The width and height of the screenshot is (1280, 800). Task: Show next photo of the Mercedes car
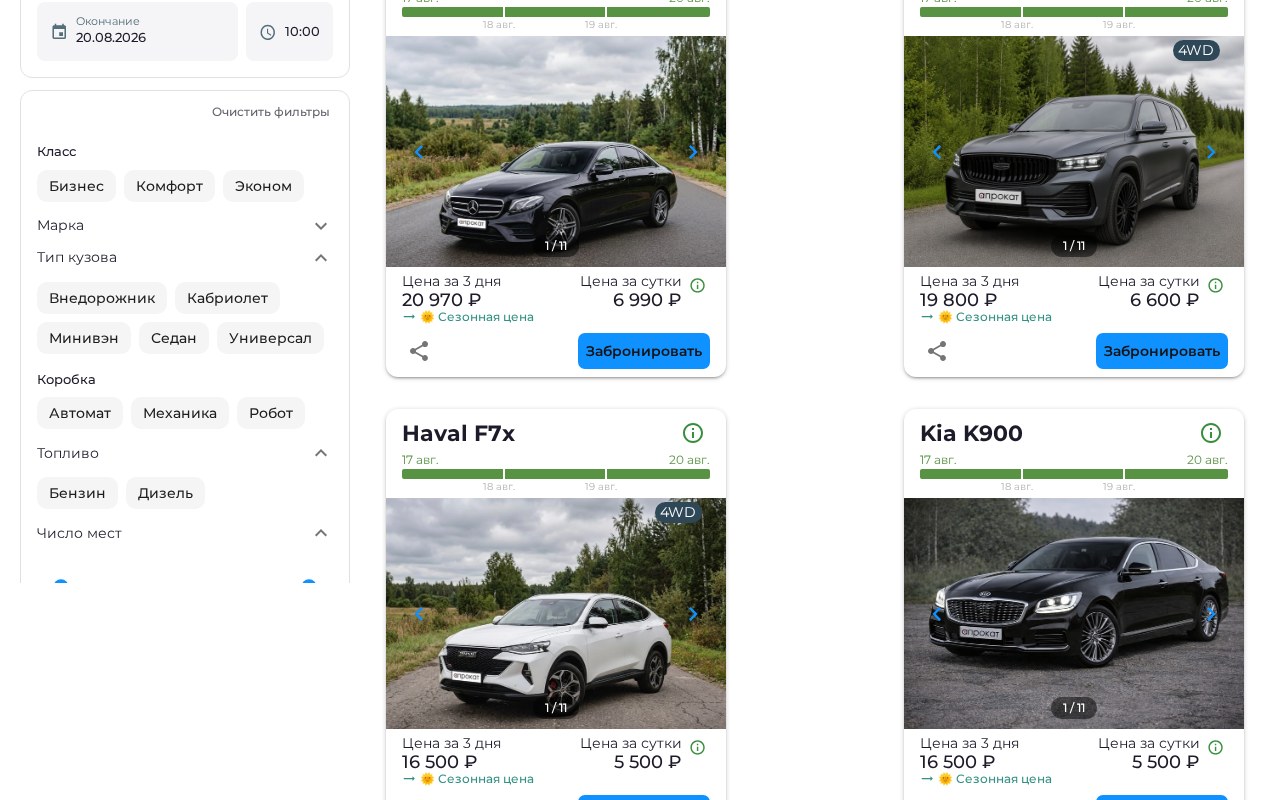tap(692, 152)
